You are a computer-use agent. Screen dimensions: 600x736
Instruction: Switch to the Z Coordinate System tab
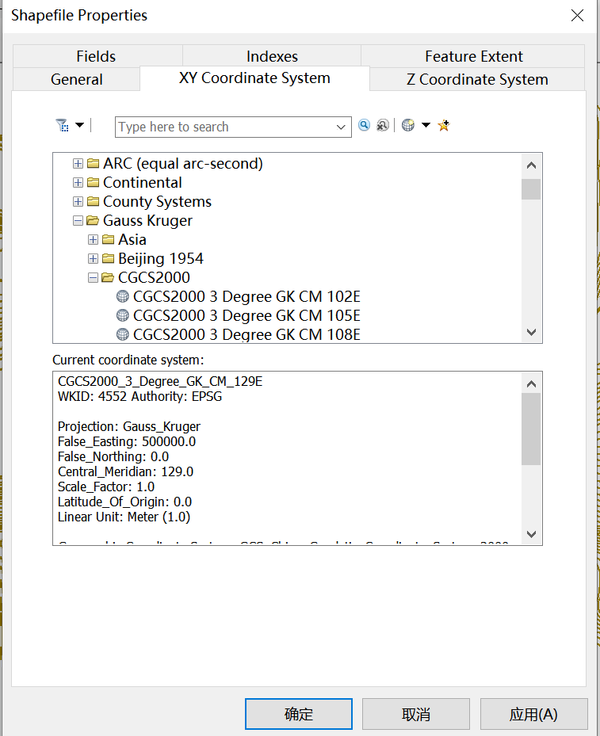(x=476, y=79)
